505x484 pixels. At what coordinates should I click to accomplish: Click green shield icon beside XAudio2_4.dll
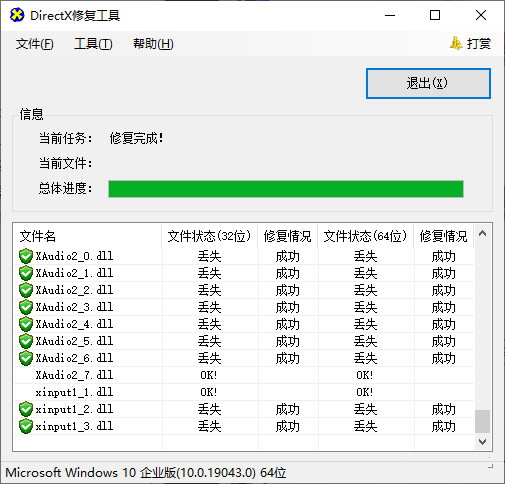click(26, 324)
